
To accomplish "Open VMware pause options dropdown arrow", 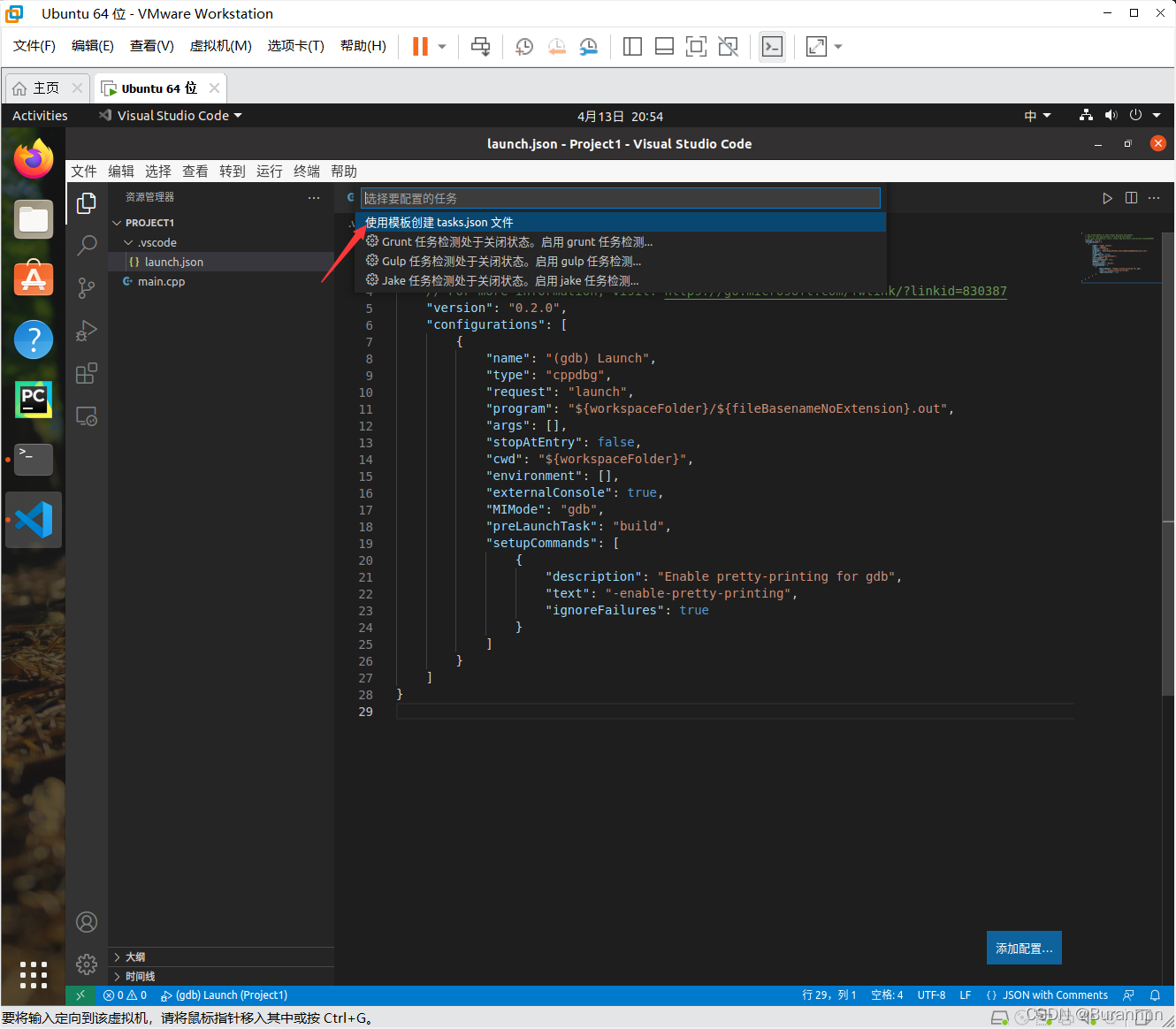I will pos(442,47).
